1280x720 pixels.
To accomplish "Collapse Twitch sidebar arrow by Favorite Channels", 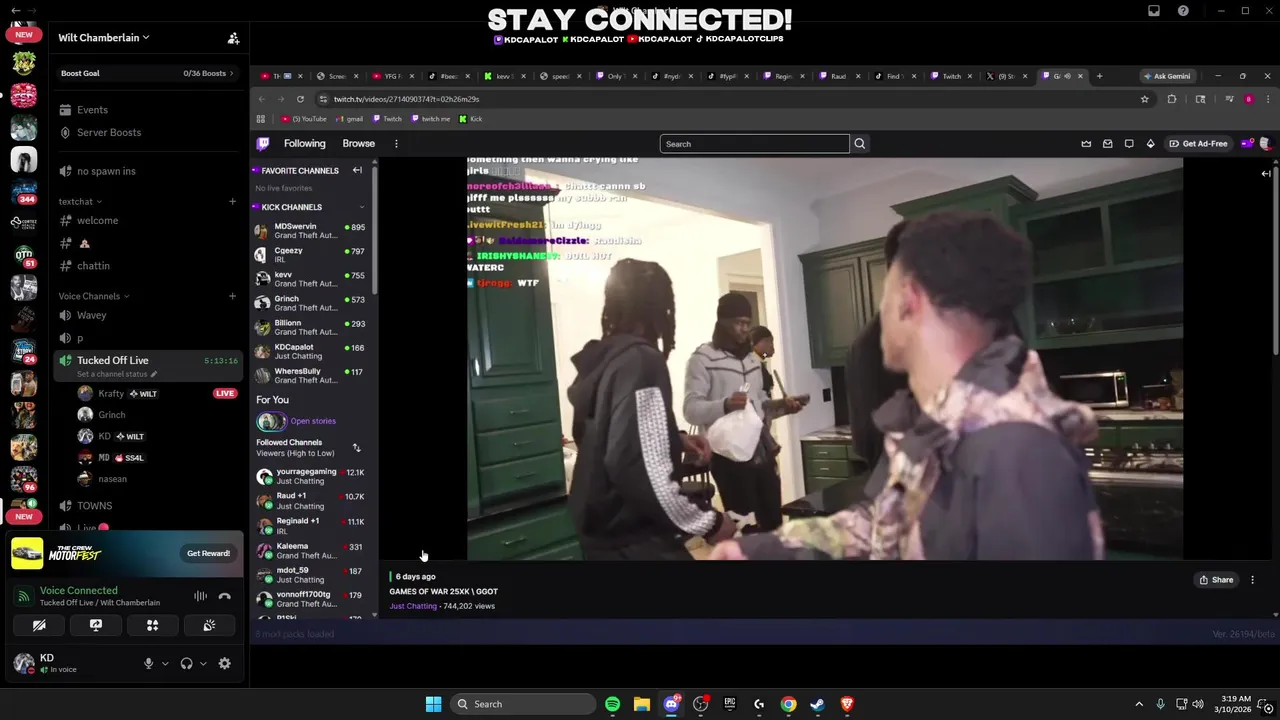I will click(357, 170).
